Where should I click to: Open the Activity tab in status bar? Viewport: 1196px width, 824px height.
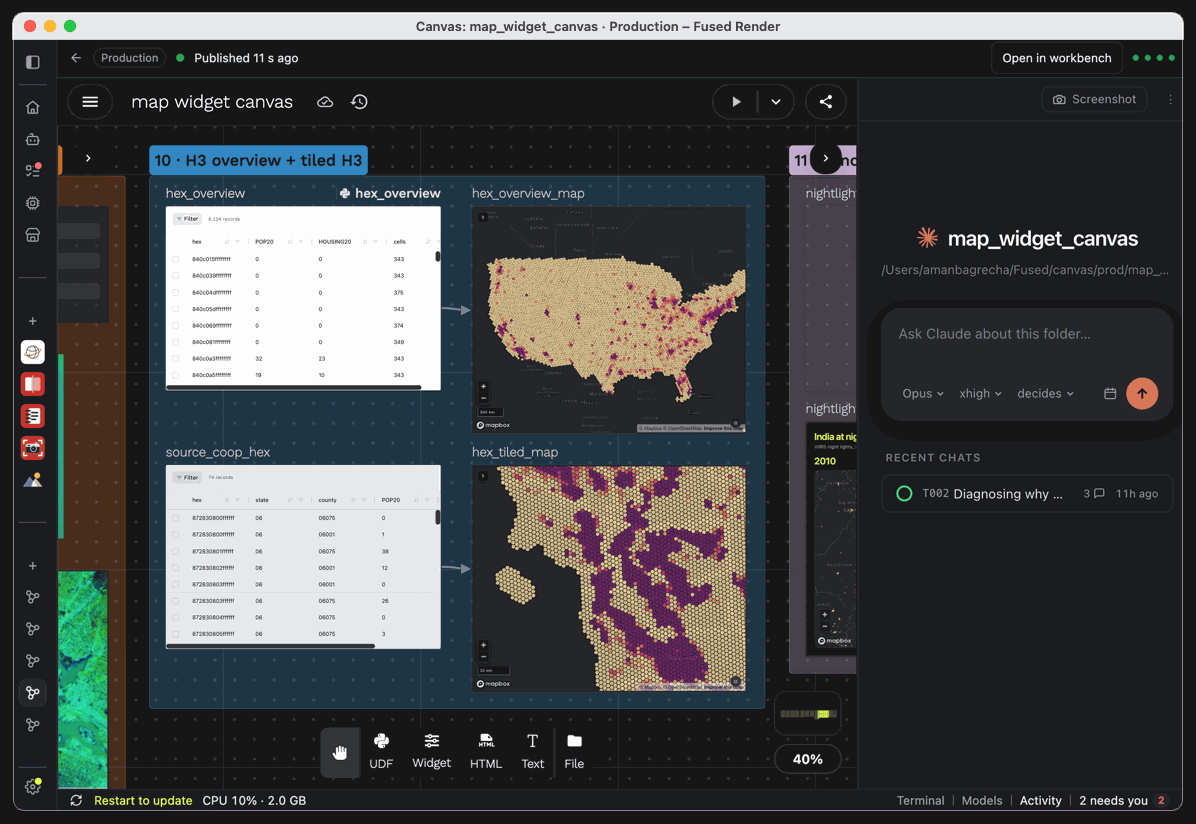tap(1040, 800)
